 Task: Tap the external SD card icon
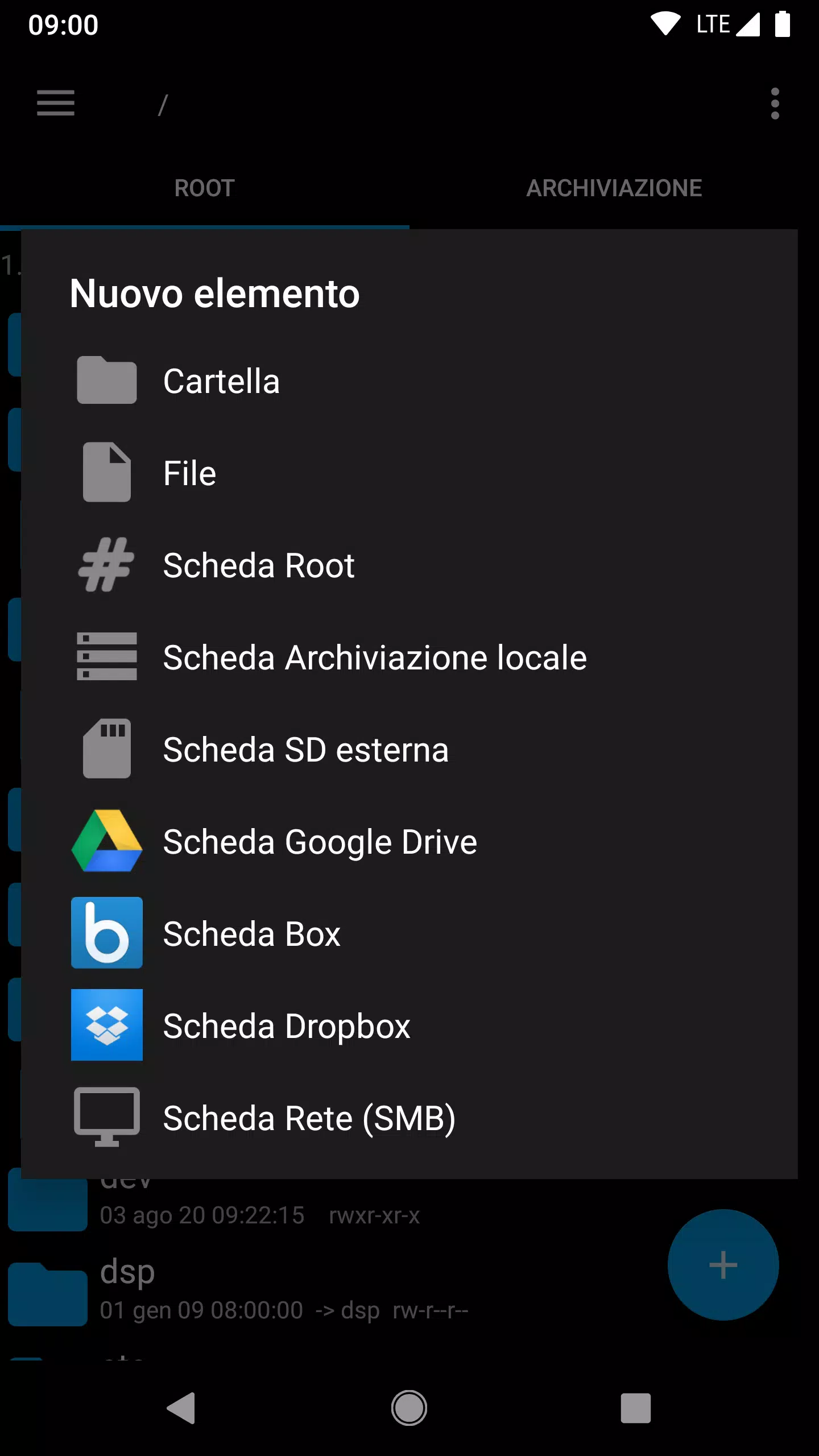pyautogui.click(x=107, y=748)
